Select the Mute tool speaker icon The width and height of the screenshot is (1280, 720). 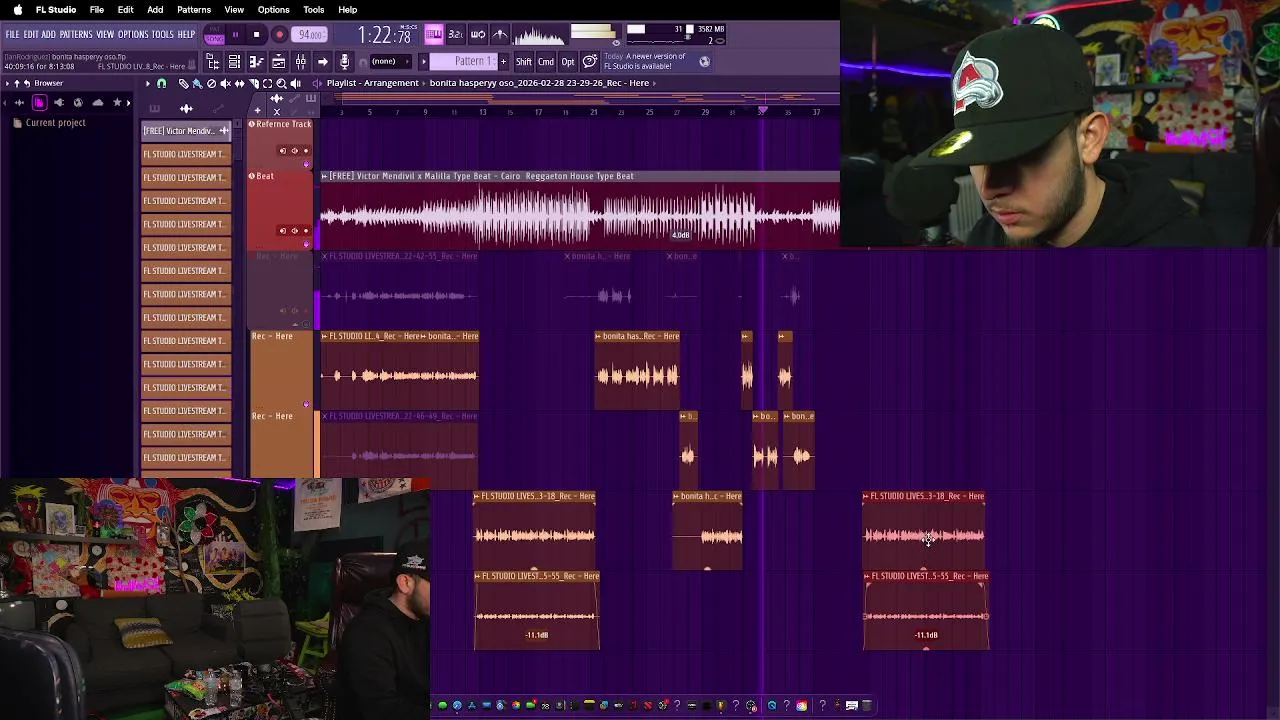(226, 83)
